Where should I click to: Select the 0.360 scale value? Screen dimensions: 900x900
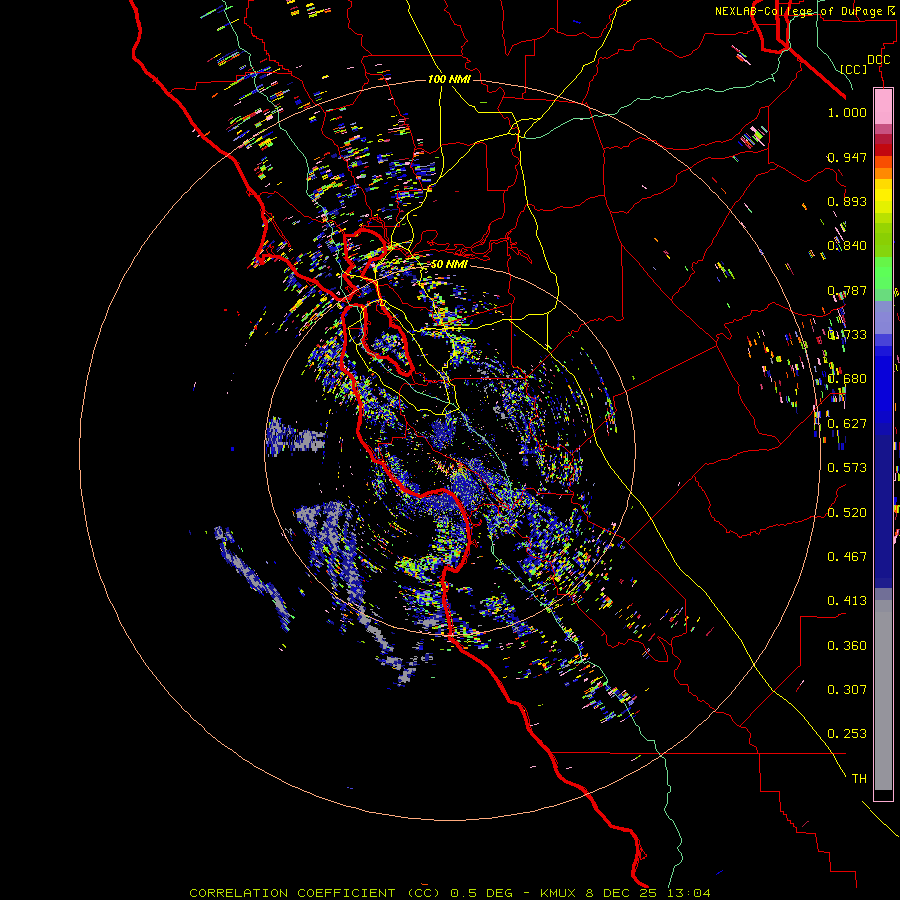pyautogui.click(x=847, y=646)
